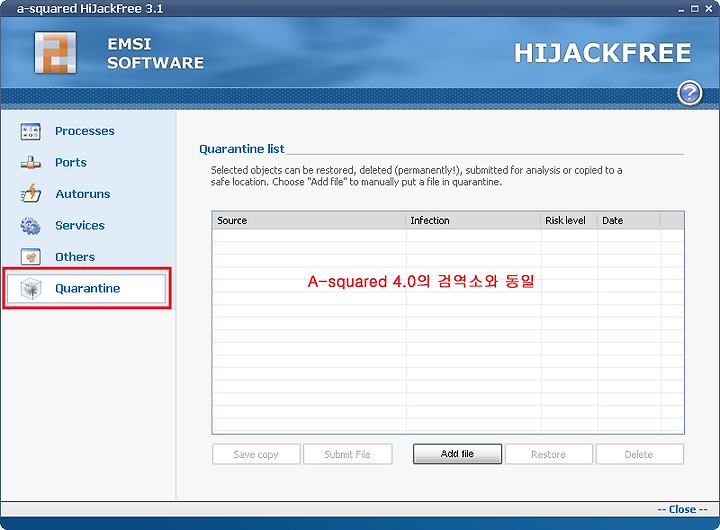
Task: Click the Quarantine box icon
Action: click(30, 288)
